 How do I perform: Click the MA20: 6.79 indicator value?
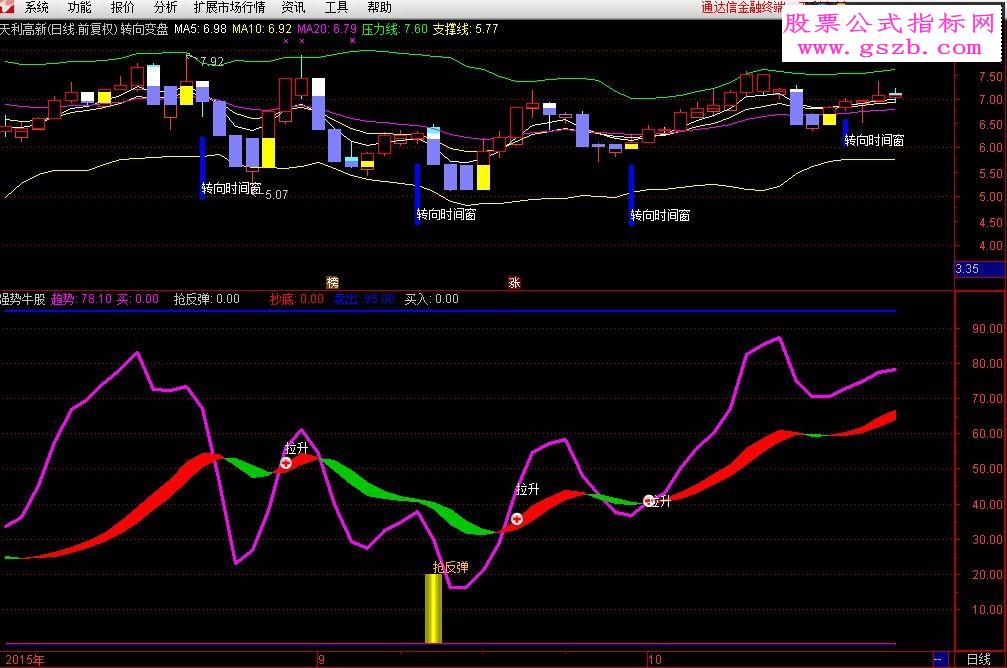click(x=326, y=29)
